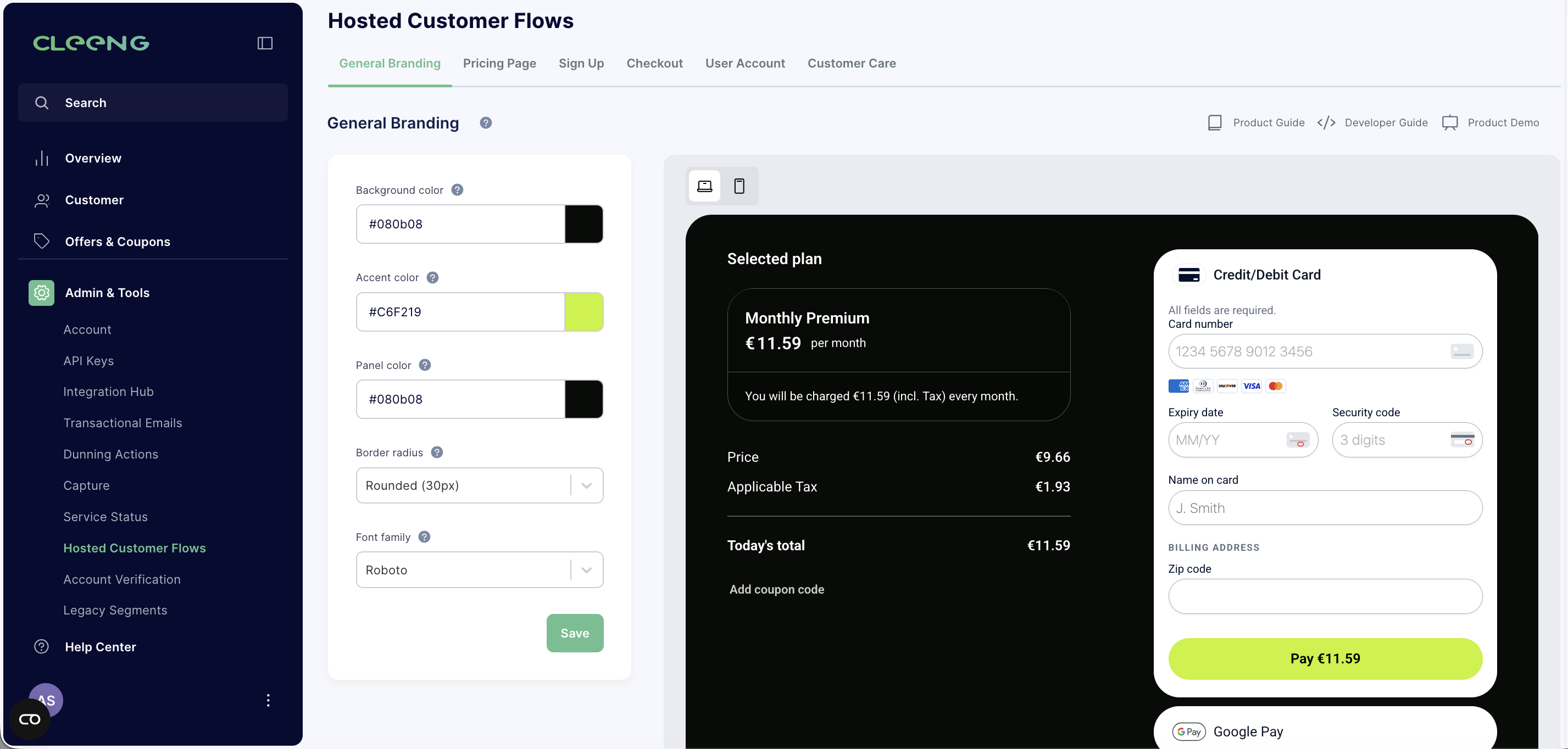This screenshot has height=749, width=1568.
Task: Switch to General Branding tab
Action: pos(390,63)
